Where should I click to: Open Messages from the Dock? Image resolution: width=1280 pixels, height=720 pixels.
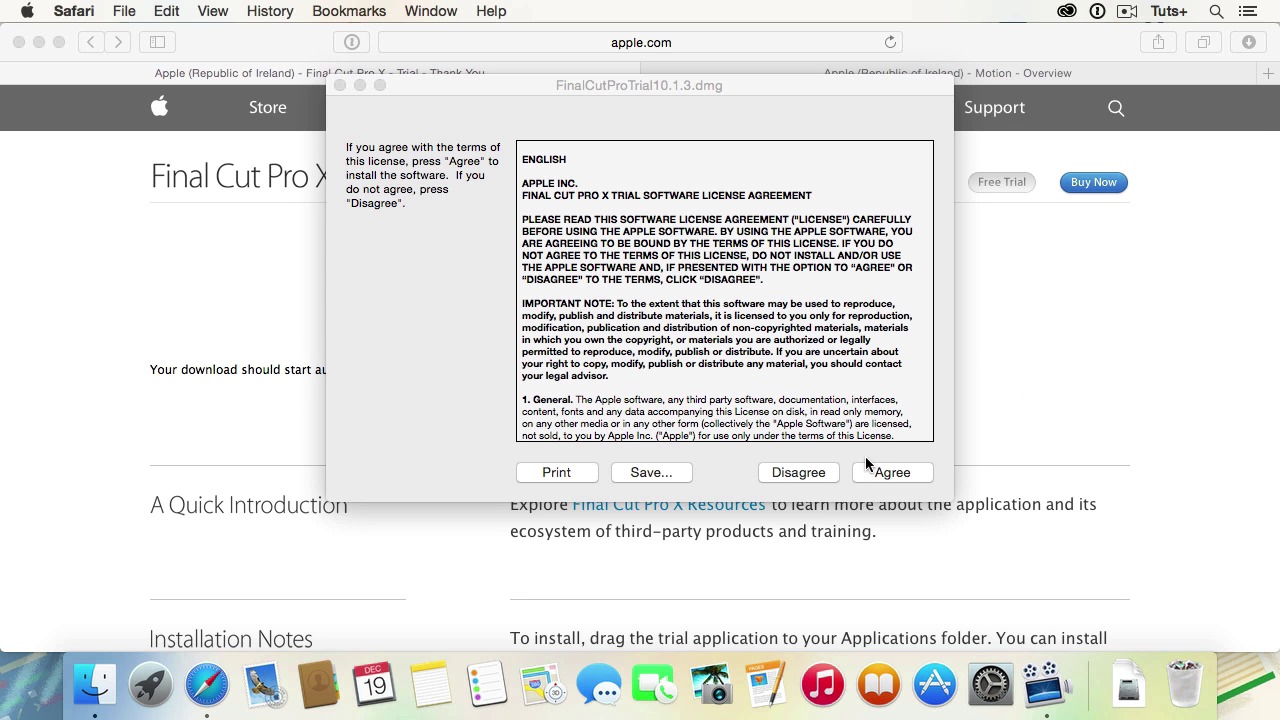click(x=599, y=685)
